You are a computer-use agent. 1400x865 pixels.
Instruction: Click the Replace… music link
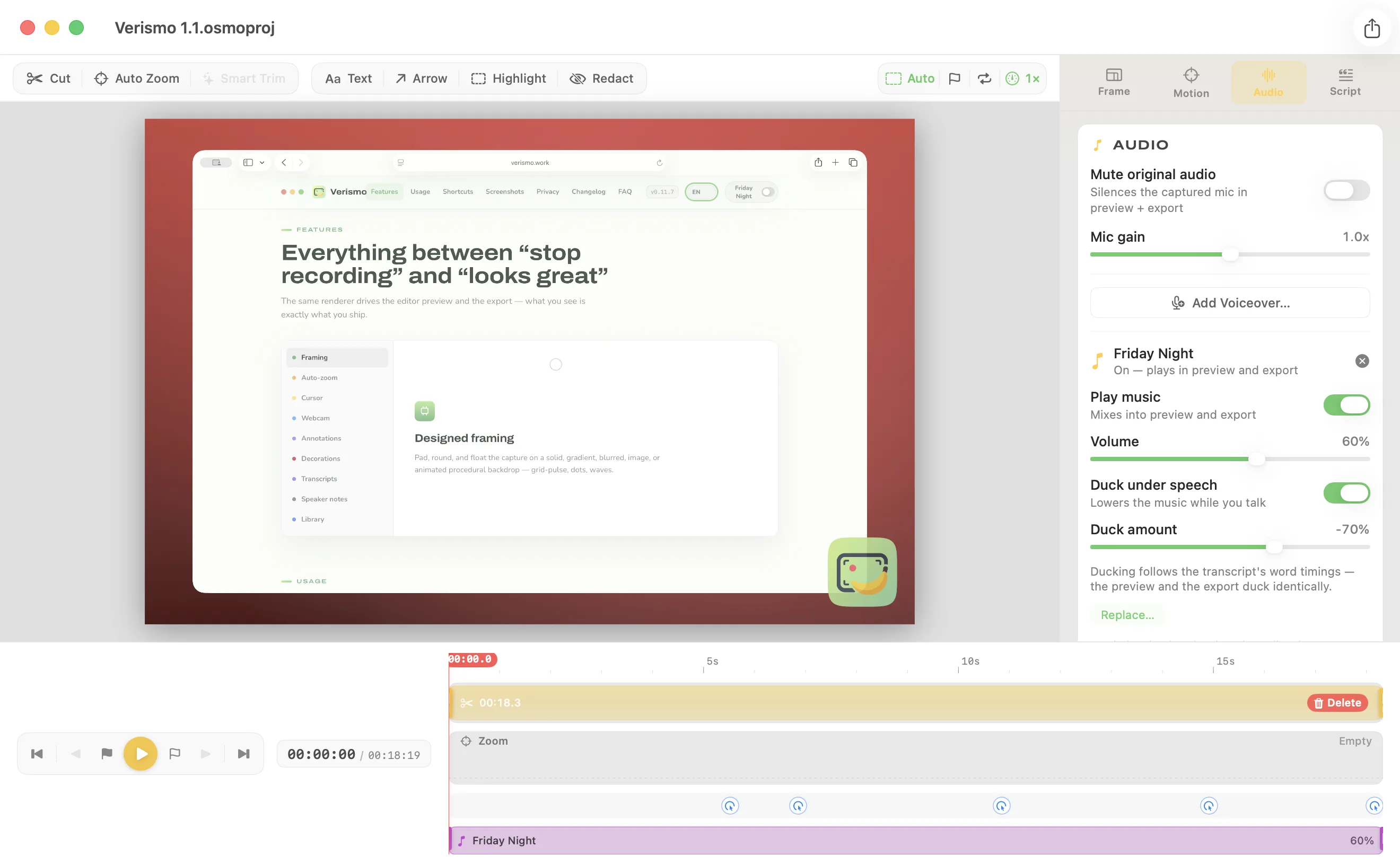point(1127,615)
